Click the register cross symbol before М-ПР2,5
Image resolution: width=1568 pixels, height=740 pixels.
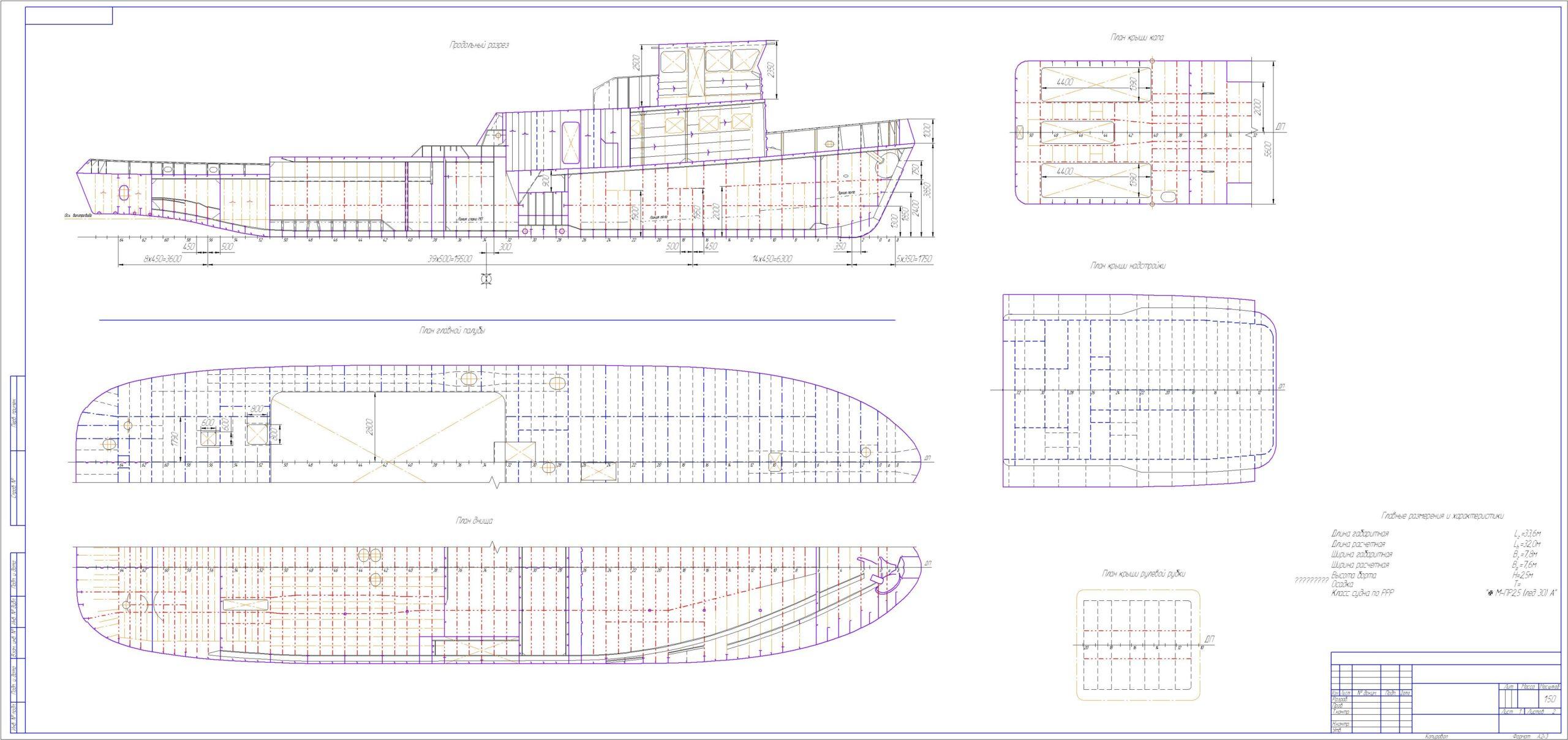1489,593
